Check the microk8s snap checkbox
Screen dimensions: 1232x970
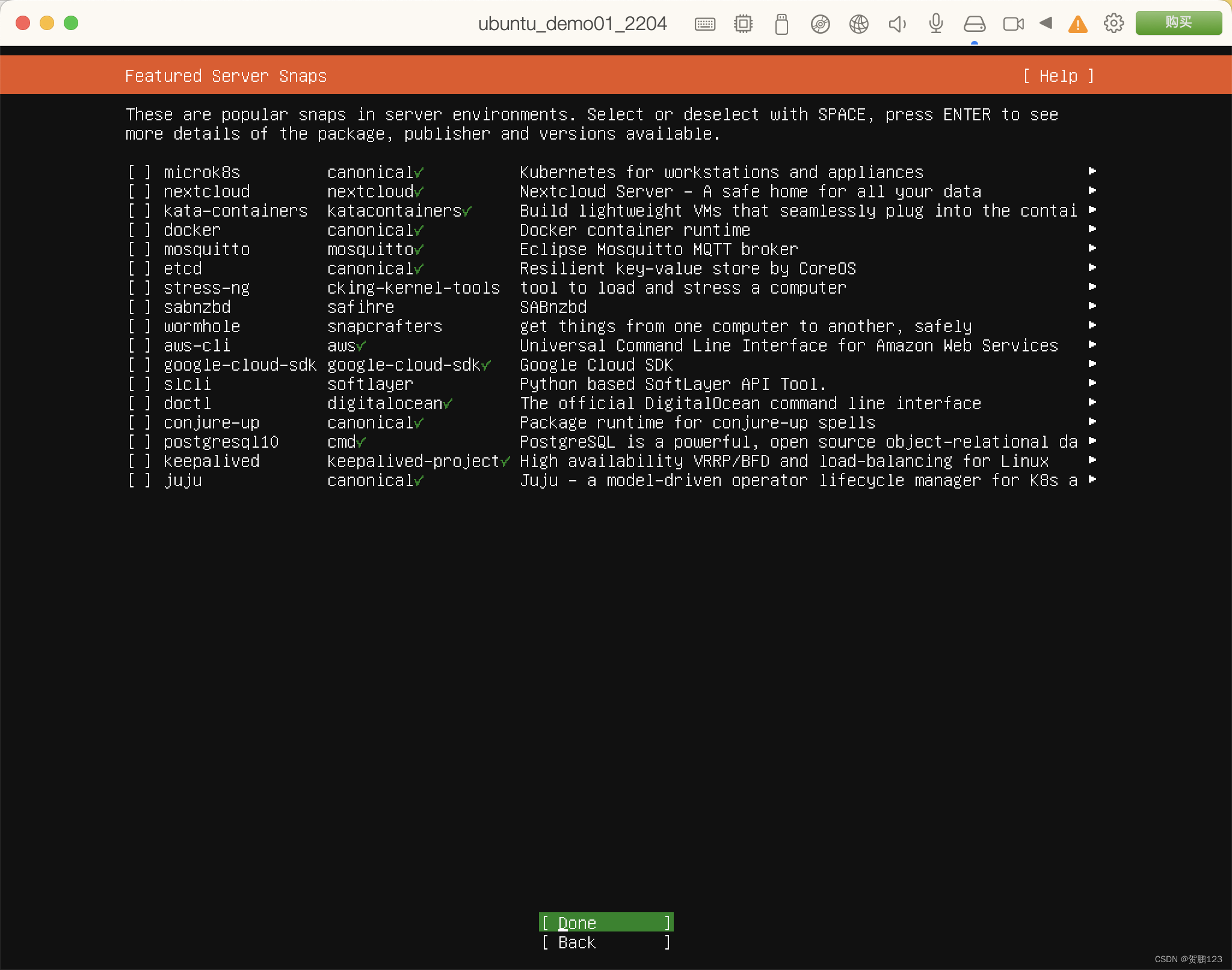[x=139, y=173]
